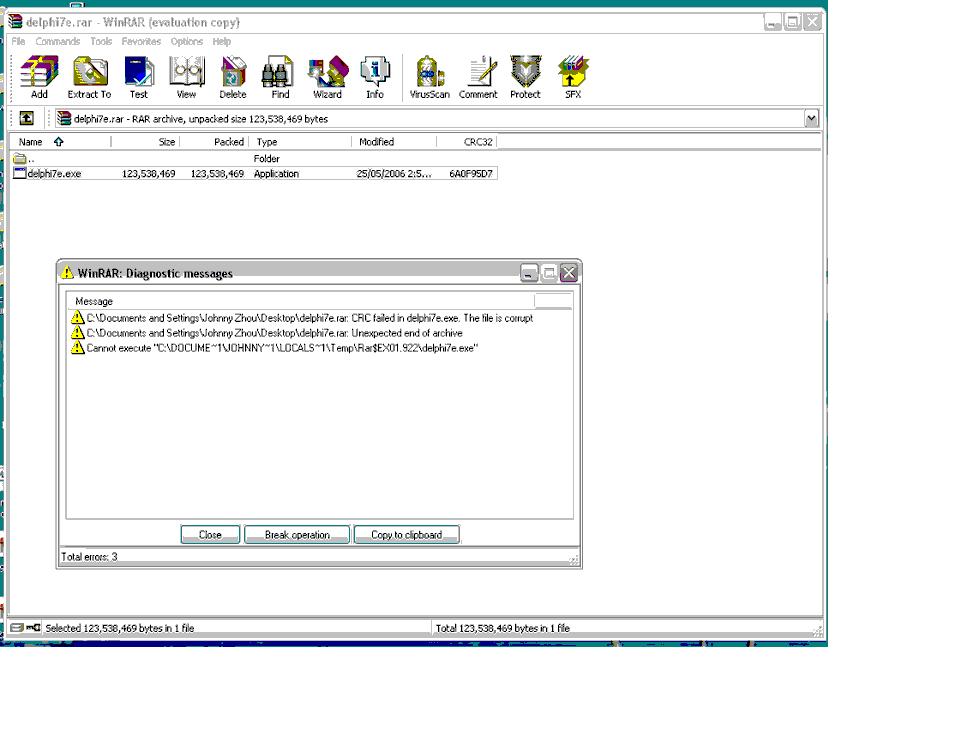Click the Add toolbar icon
Image resolution: width=966 pixels, height=734 pixels.
(39, 77)
